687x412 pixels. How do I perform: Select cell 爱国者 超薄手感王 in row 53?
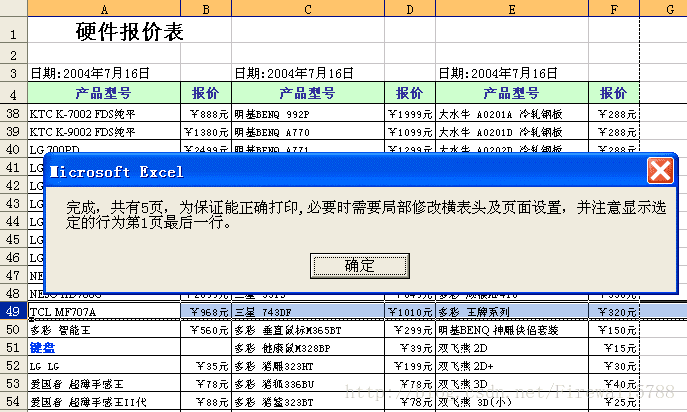point(104,384)
